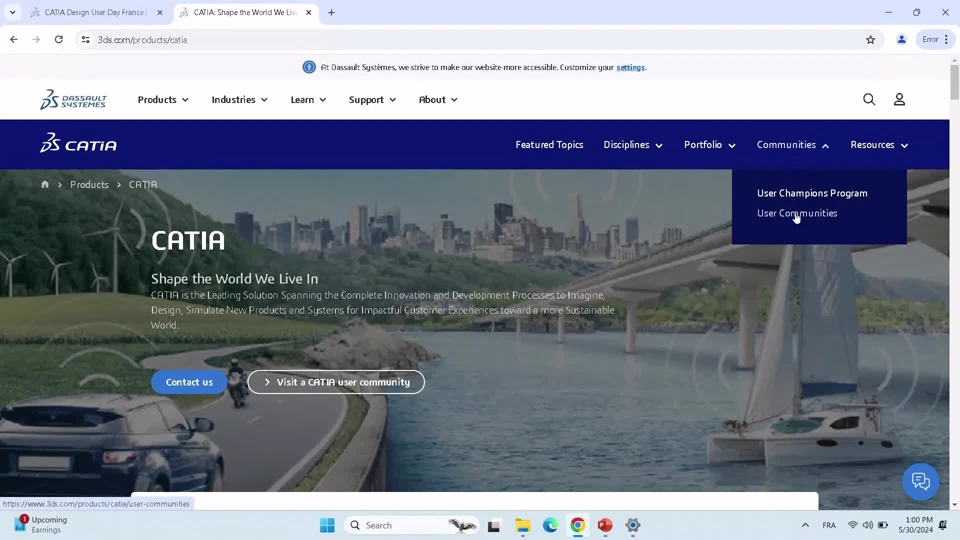Open Featured Topics

coord(549,144)
